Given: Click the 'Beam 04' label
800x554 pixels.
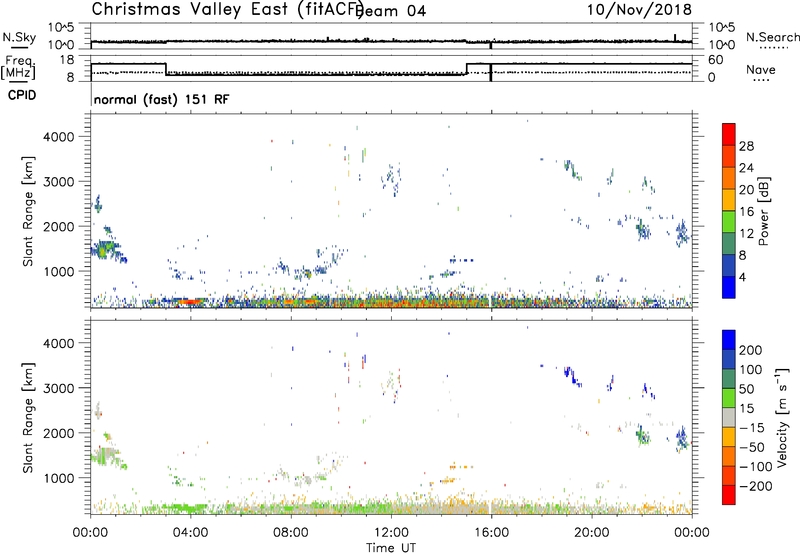Looking at the screenshot, I should 391,10.
